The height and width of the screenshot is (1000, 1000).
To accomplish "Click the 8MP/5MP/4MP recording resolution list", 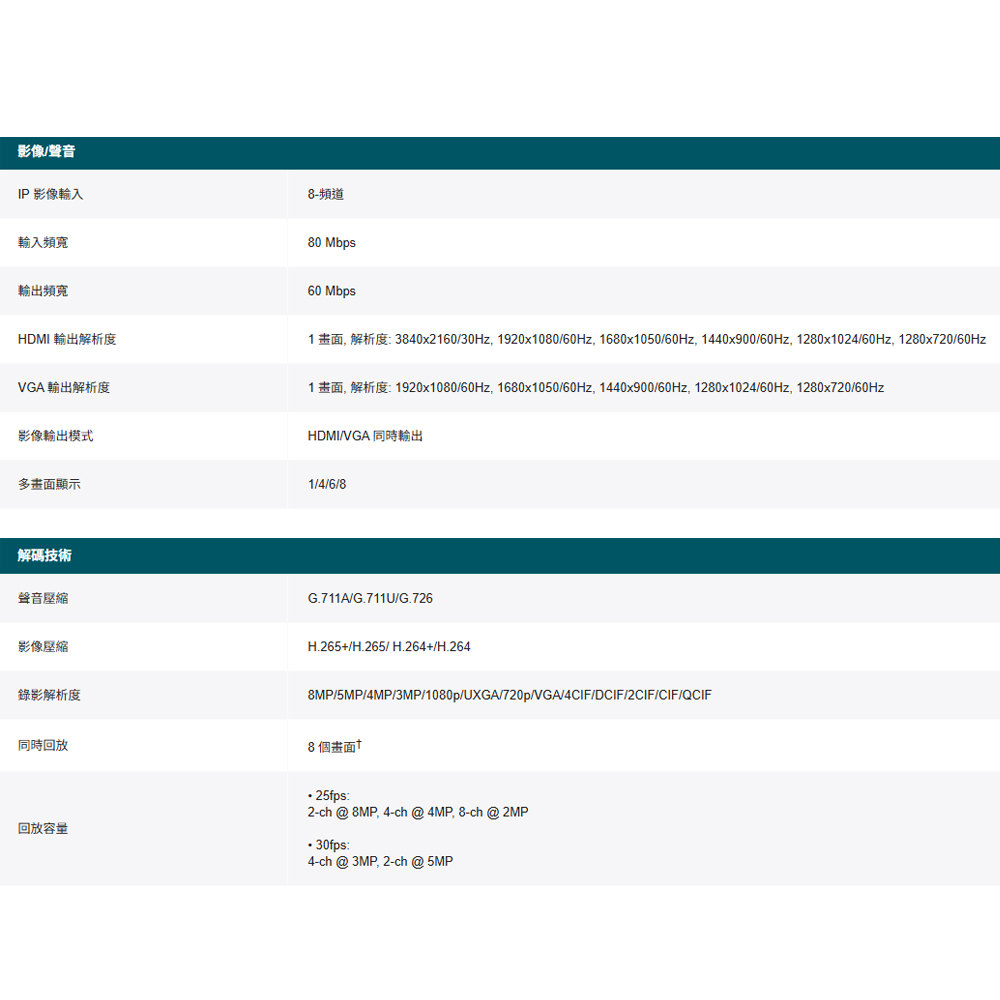I will click(509, 695).
